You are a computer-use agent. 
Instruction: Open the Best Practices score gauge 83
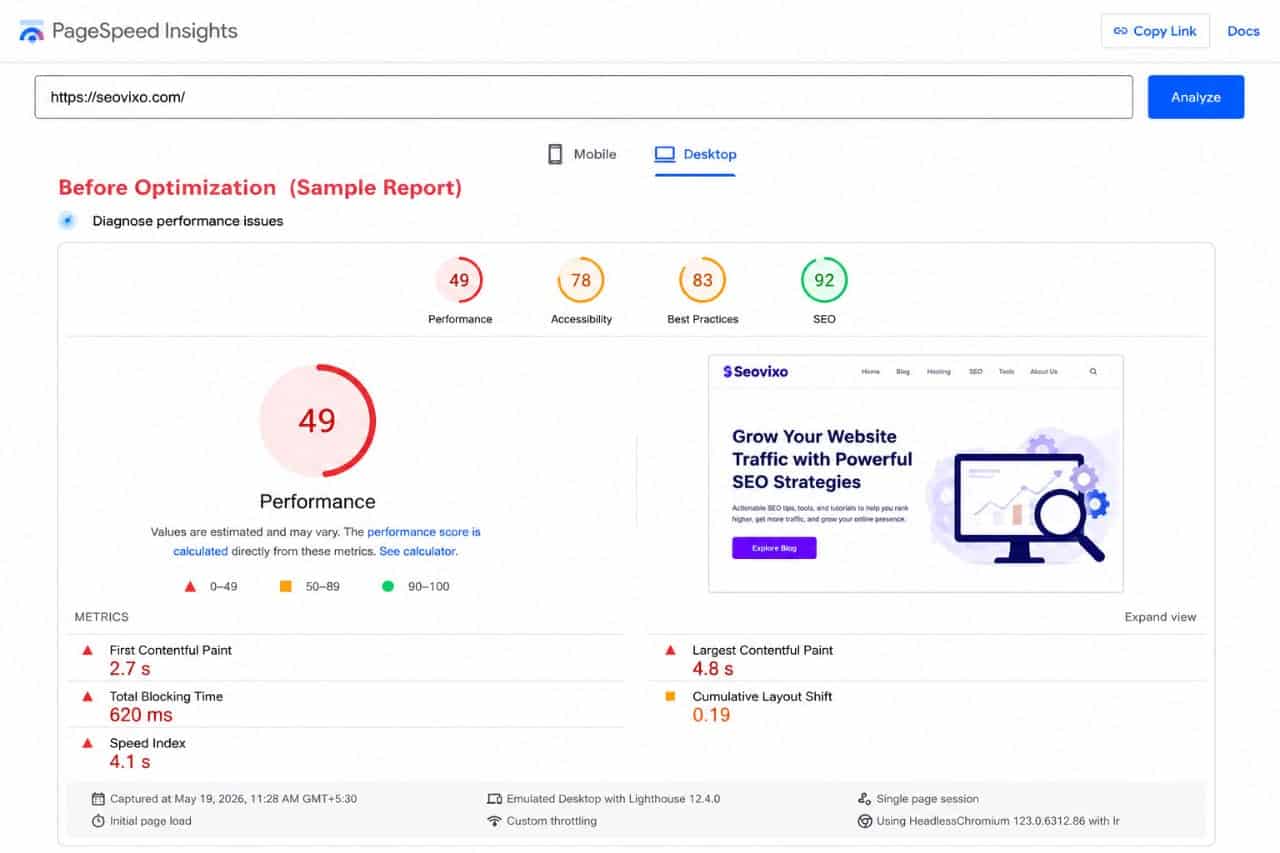tap(702, 281)
